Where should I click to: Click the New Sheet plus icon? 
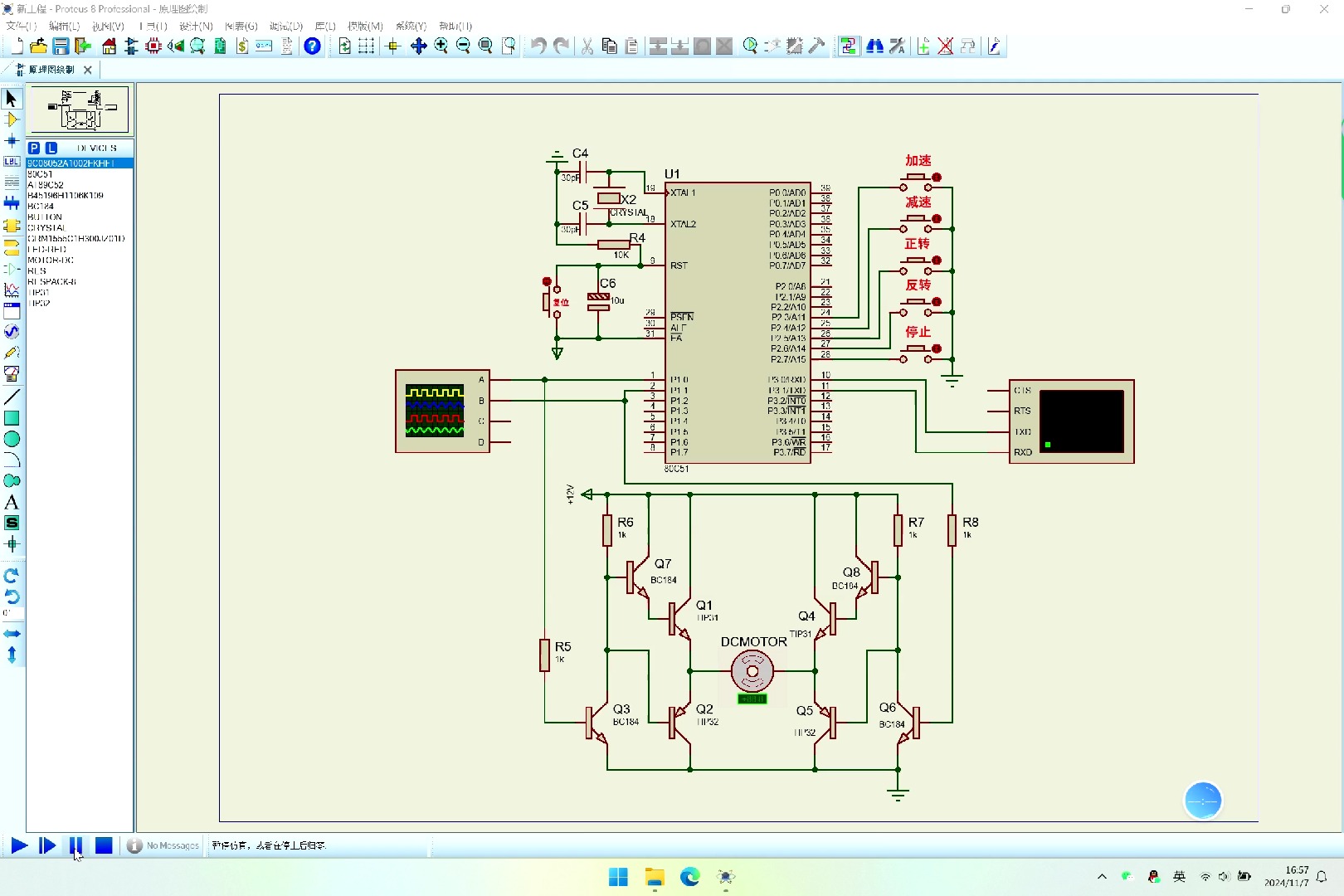(923, 46)
